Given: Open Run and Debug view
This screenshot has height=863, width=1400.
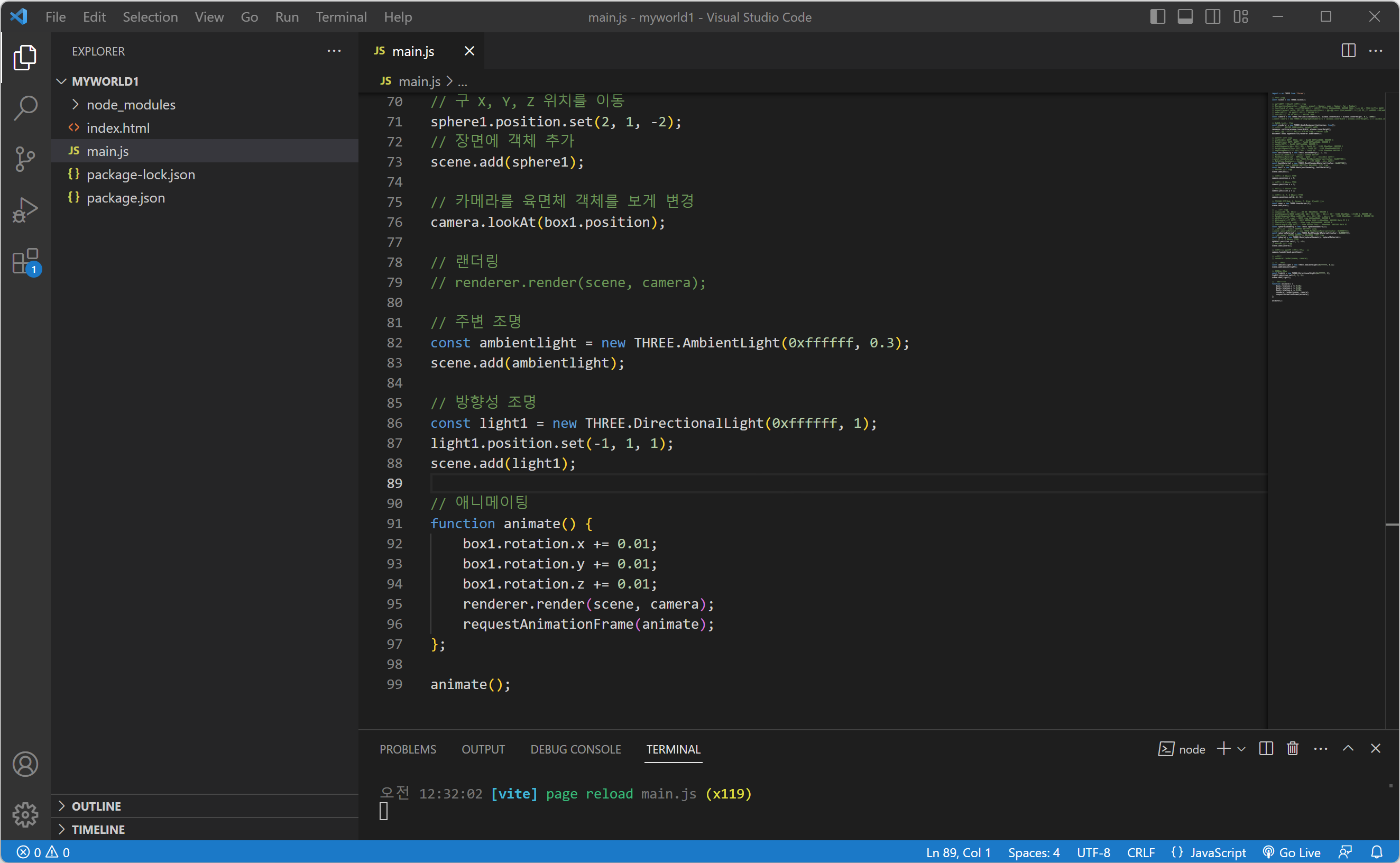Looking at the screenshot, I should click(x=25, y=210).
